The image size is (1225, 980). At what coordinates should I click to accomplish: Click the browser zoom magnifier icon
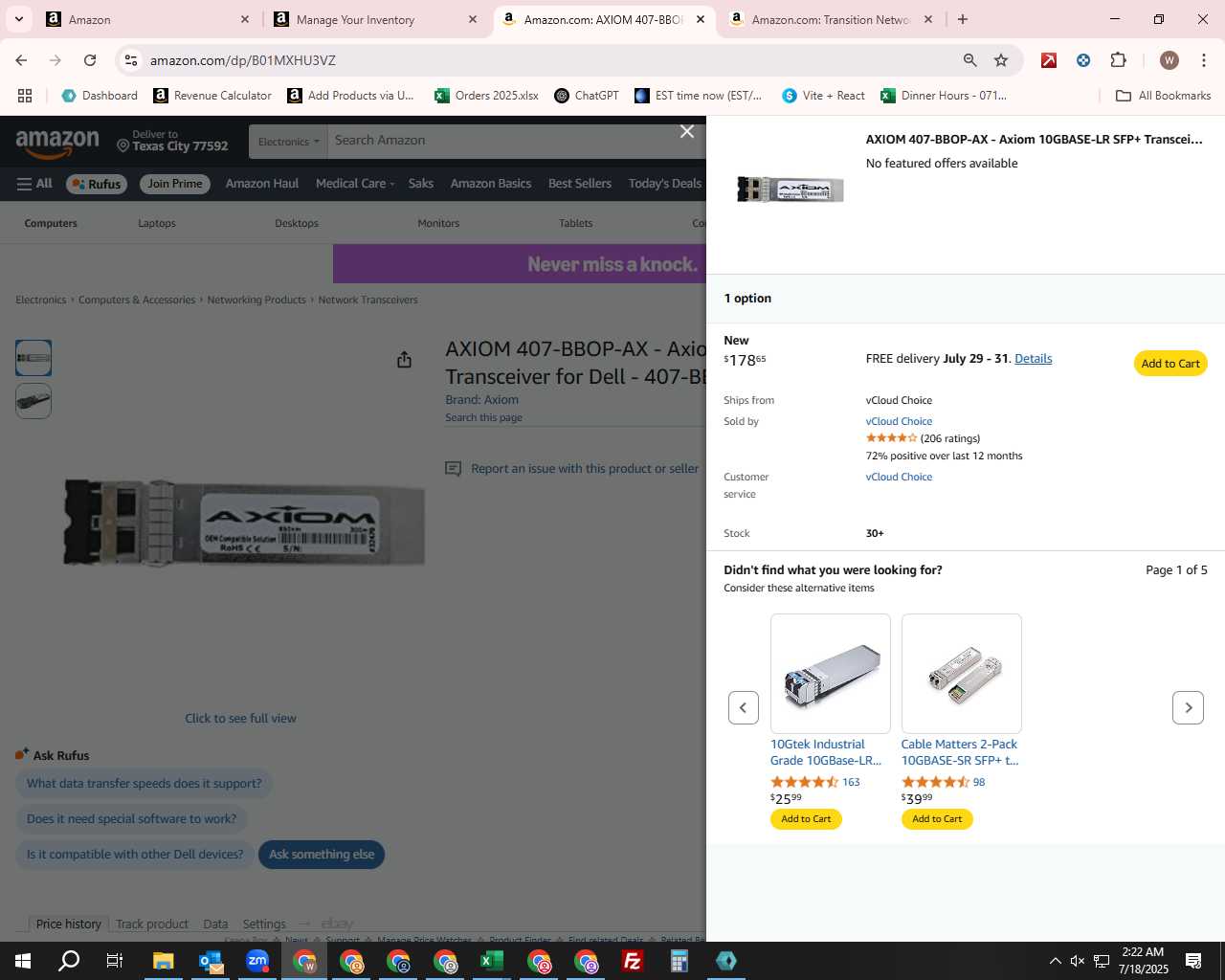pyautogui.click(x=970, y=60)
